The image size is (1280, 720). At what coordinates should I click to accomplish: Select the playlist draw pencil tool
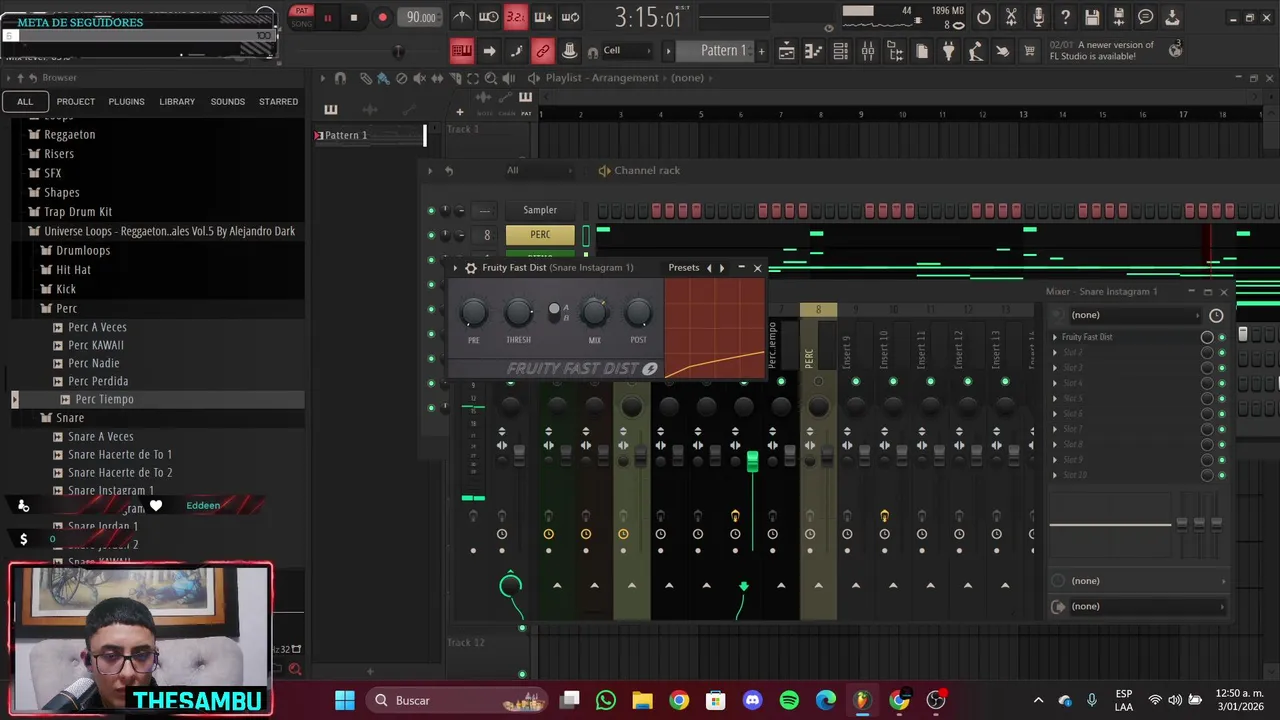click(x=366, y=78)
